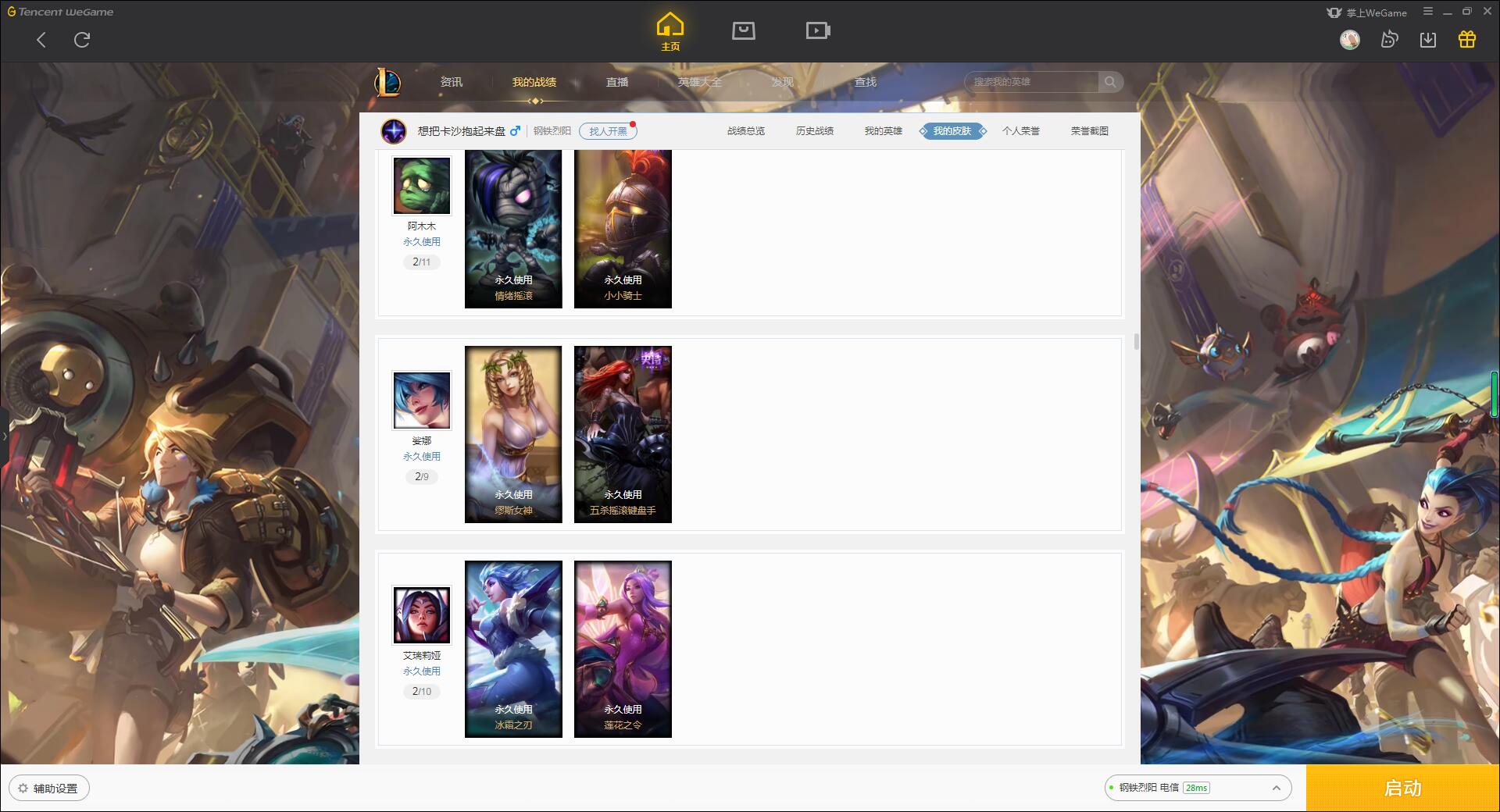1500x812 pixels.
Task: Open the gift box icon
Action: coord(1467,39)
